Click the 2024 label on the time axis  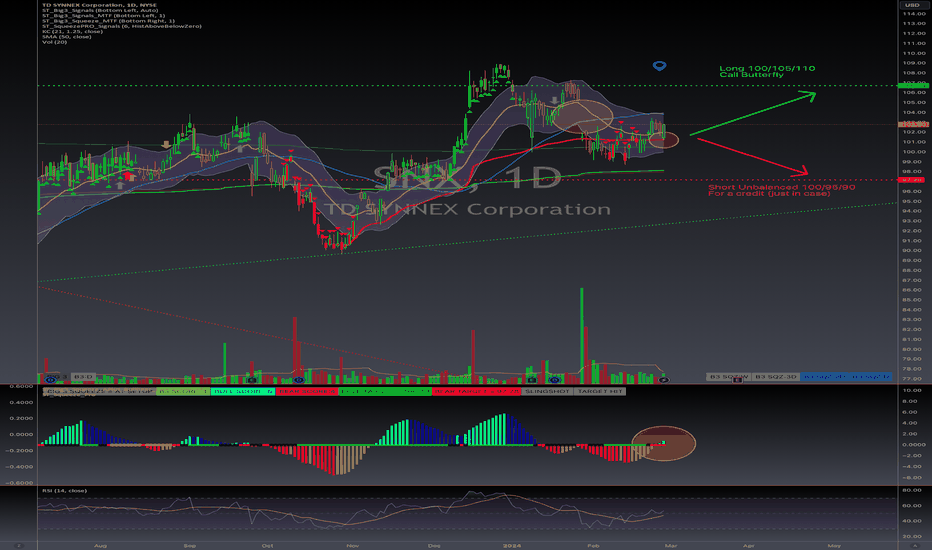(x=511, y=545)
